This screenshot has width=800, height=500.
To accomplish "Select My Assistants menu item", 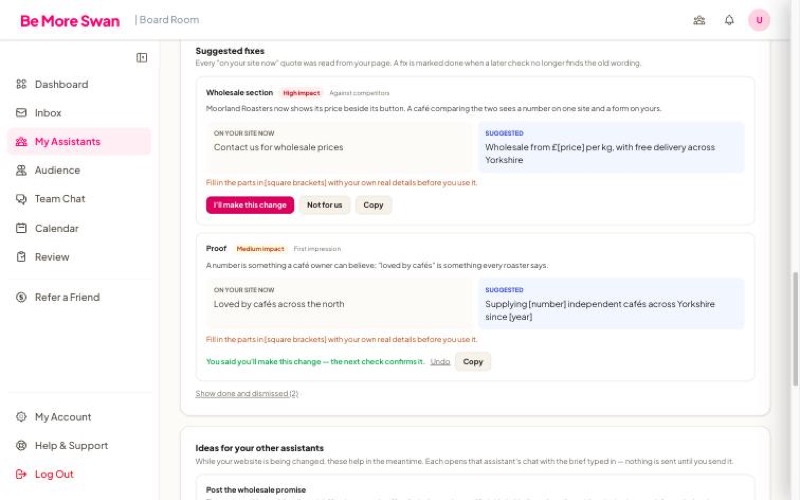I will tap(79, 141).
